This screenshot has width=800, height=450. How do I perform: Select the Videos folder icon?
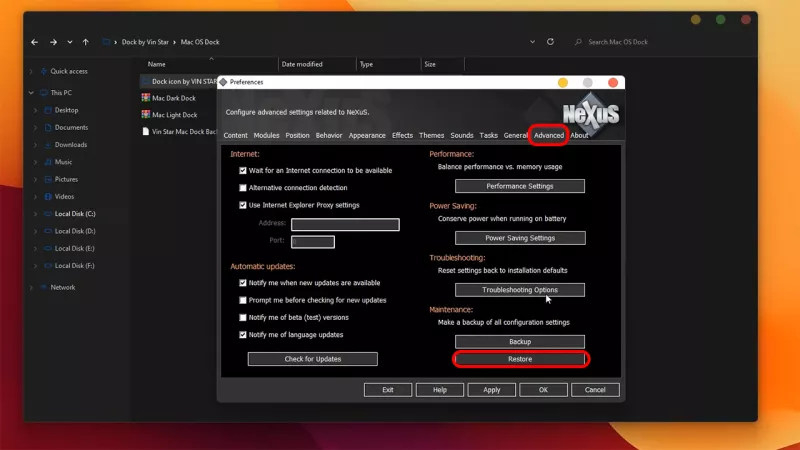pos(48,197)
